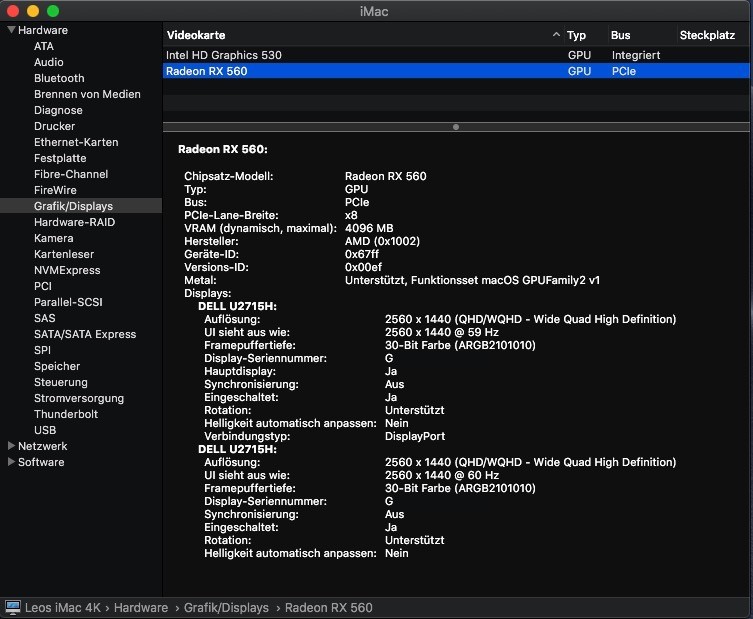
Task: Select Ethernet-Karten in sidebar
Action: tap(76, 142)
